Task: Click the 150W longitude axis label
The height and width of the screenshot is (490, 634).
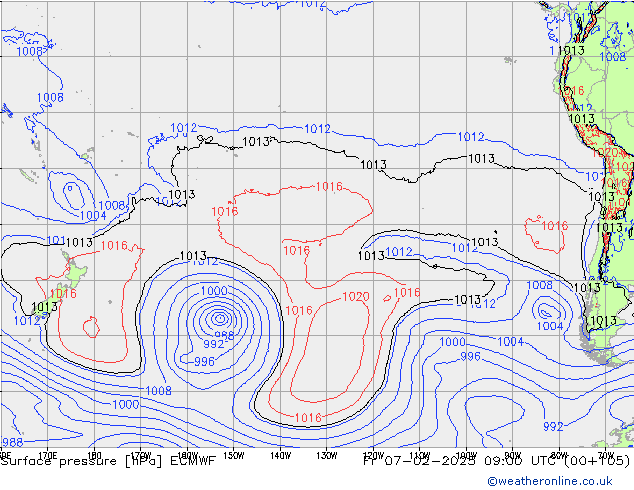Action: click(x=234, y=456)
